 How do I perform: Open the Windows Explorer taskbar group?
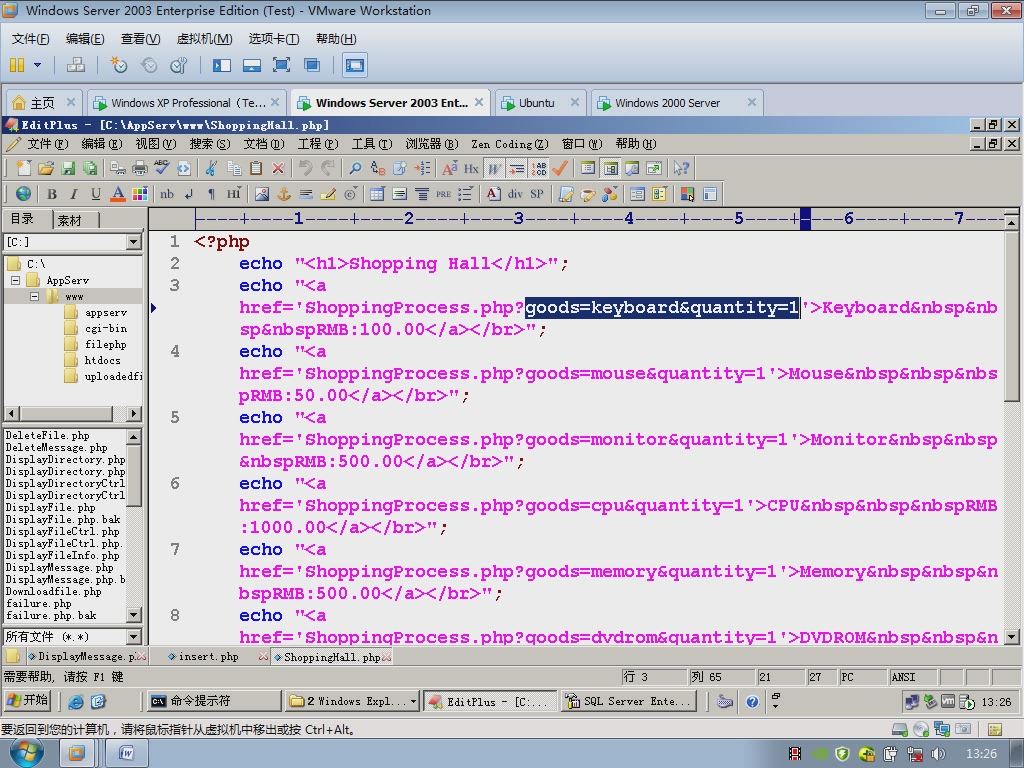[353, 701]
